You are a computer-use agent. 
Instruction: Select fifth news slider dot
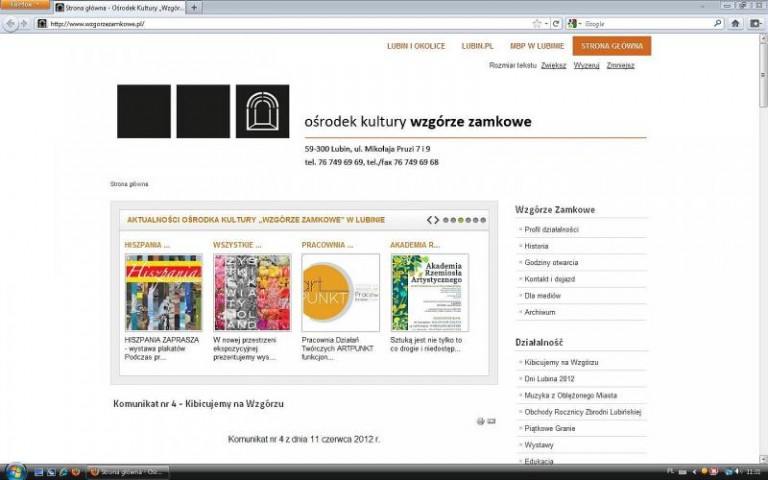[475, 220]
